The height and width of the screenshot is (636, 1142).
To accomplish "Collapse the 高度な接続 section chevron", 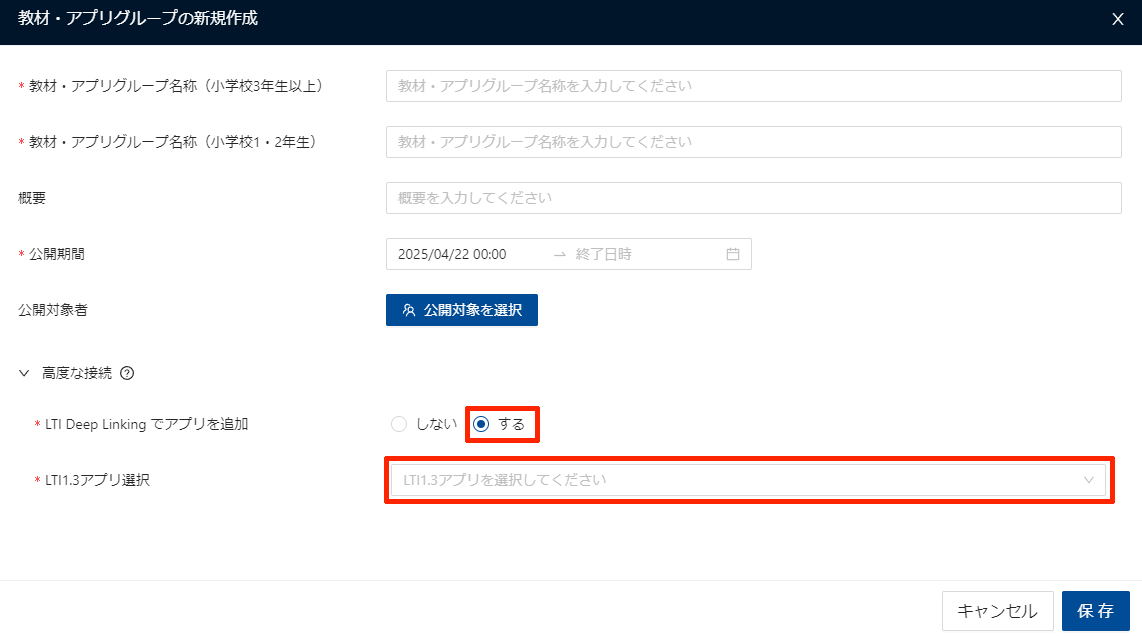I will point(24,374).
